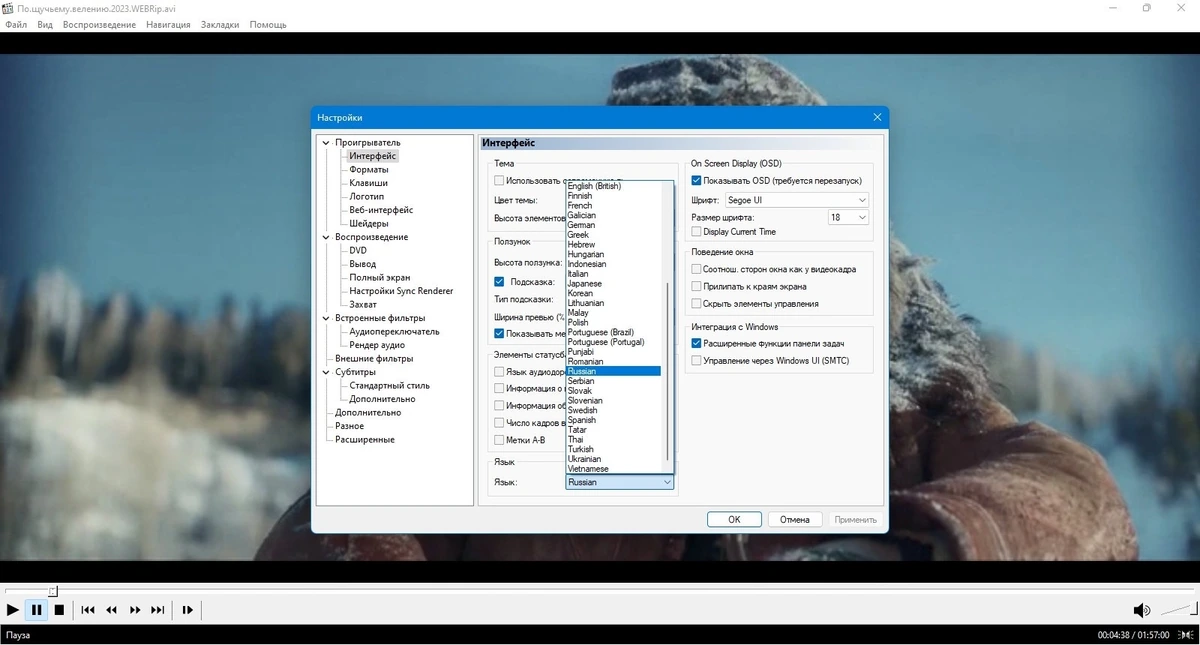Open the Воспроизведение menu
Viewport: 1200px width, 645px height.
coord(99,25)
